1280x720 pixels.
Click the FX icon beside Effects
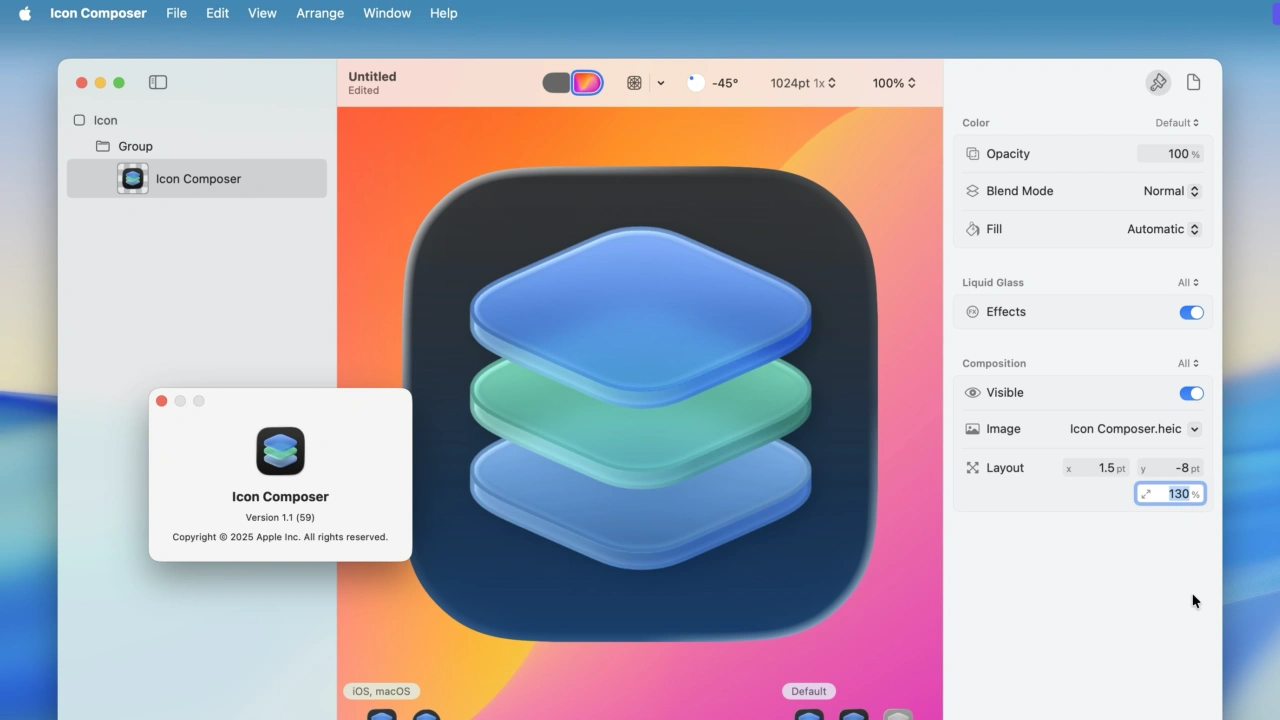(972, 312)
